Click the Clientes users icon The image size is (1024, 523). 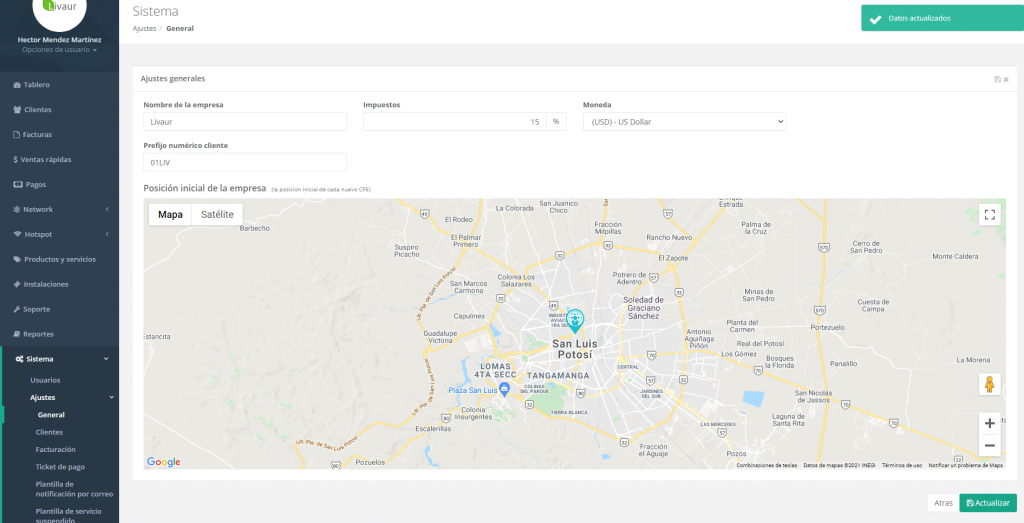tap(17, 110)
